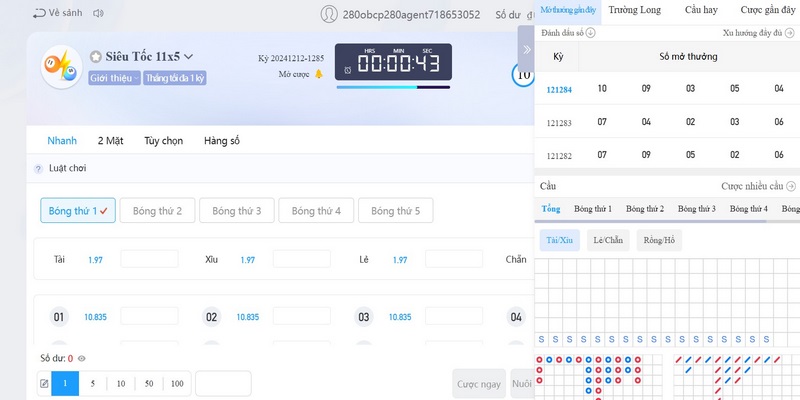Select the Bóng thứ 1 option
800x400 pixels.
click(x=78, y=211)
